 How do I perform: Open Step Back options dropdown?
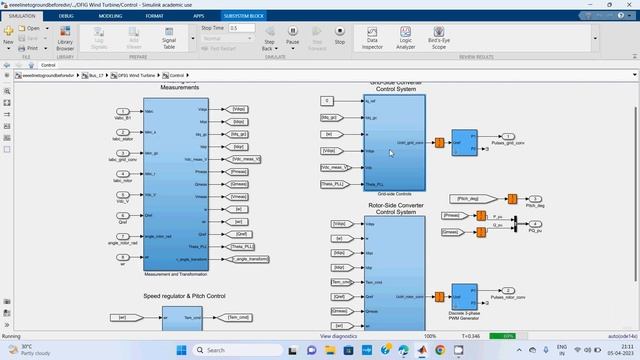point(276,49)
